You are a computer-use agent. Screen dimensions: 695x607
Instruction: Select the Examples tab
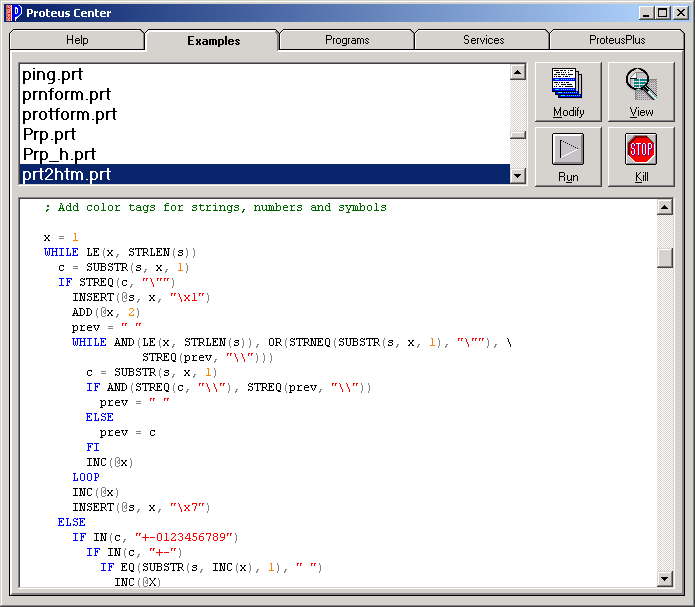click(213, 41)
